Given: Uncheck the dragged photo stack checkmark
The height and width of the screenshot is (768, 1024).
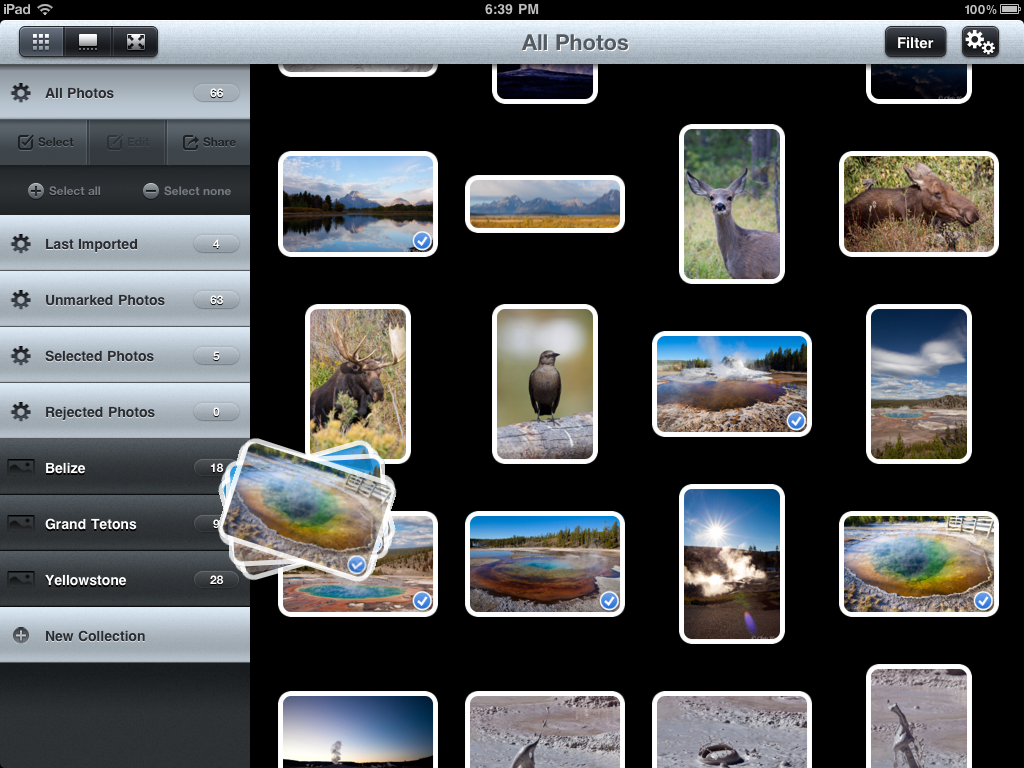Looking at the screenshot, I should pyautogui.click(x=357, y=564).
